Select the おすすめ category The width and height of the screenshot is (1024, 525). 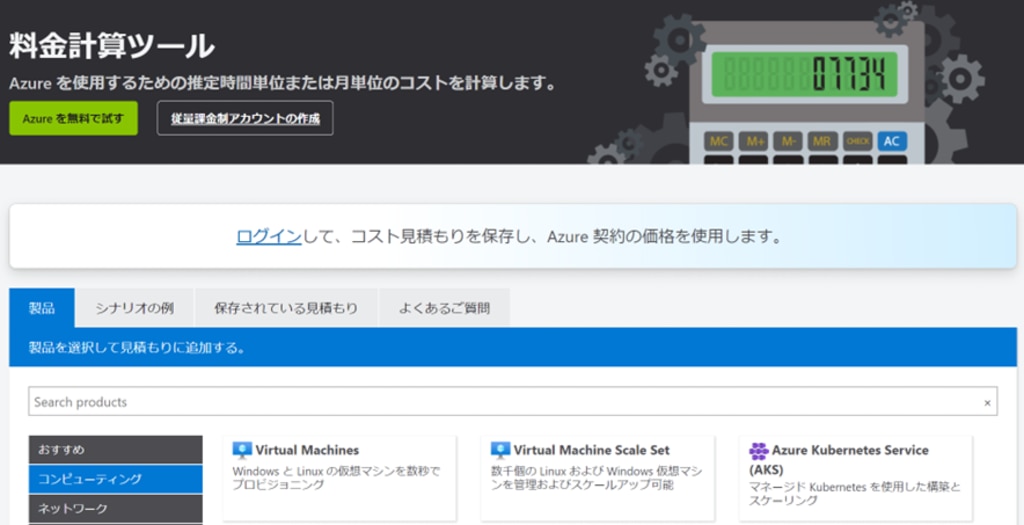click(116, 450)
